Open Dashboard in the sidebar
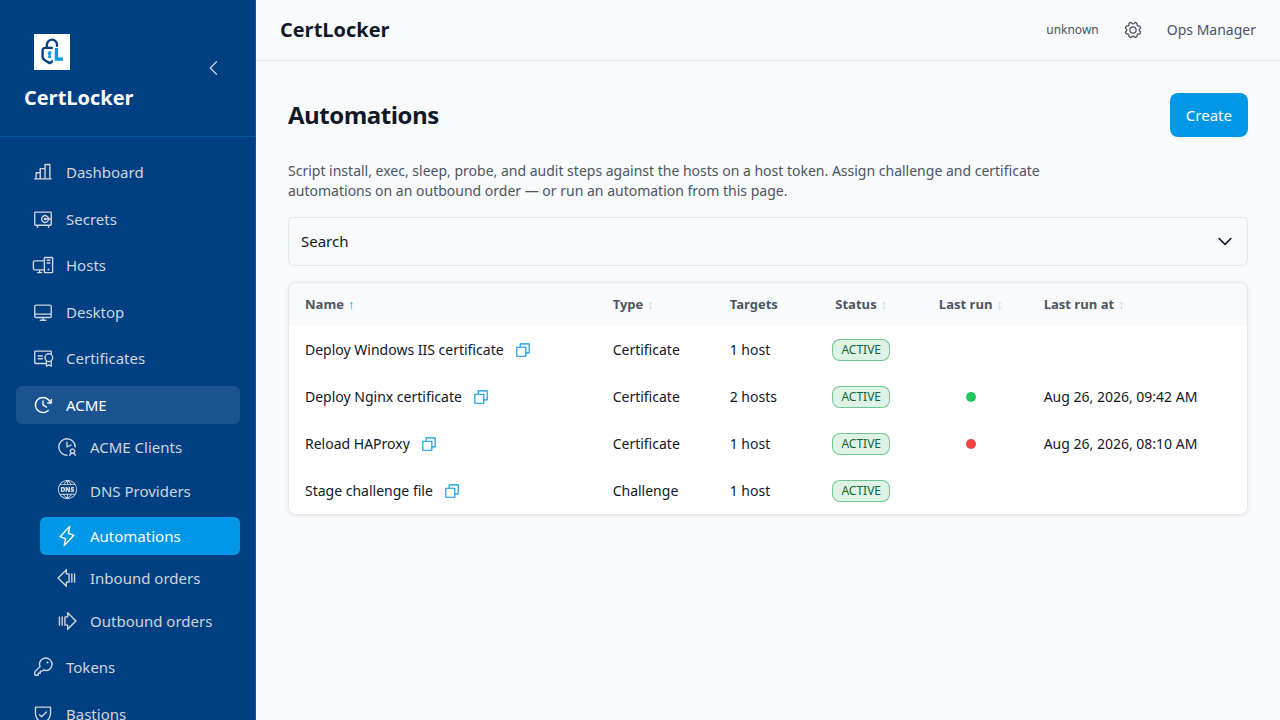The image size is (1280, 720). (x=128, y=172)
